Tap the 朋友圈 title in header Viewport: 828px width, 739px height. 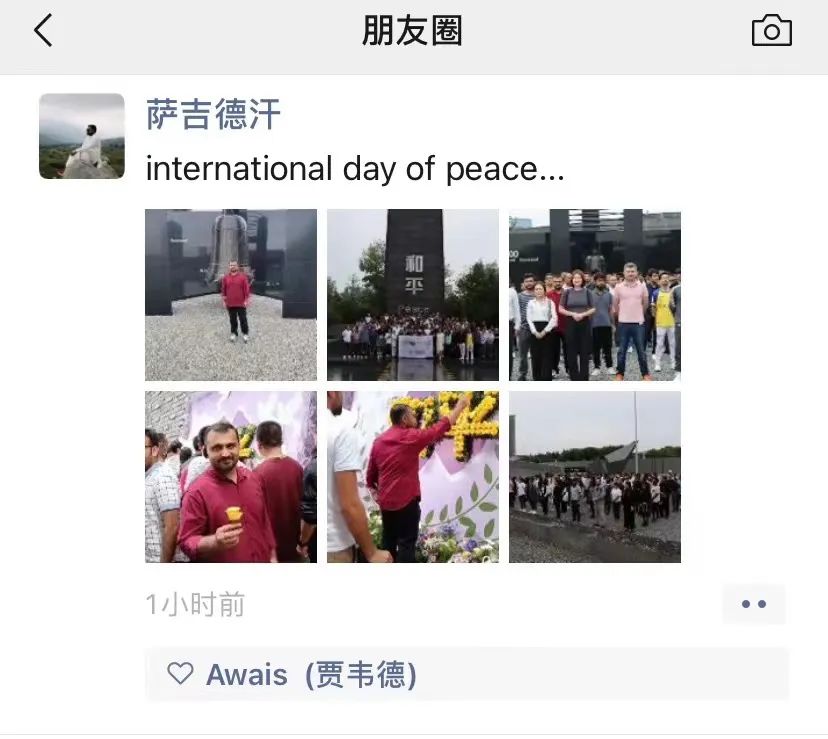pos(412,31)
